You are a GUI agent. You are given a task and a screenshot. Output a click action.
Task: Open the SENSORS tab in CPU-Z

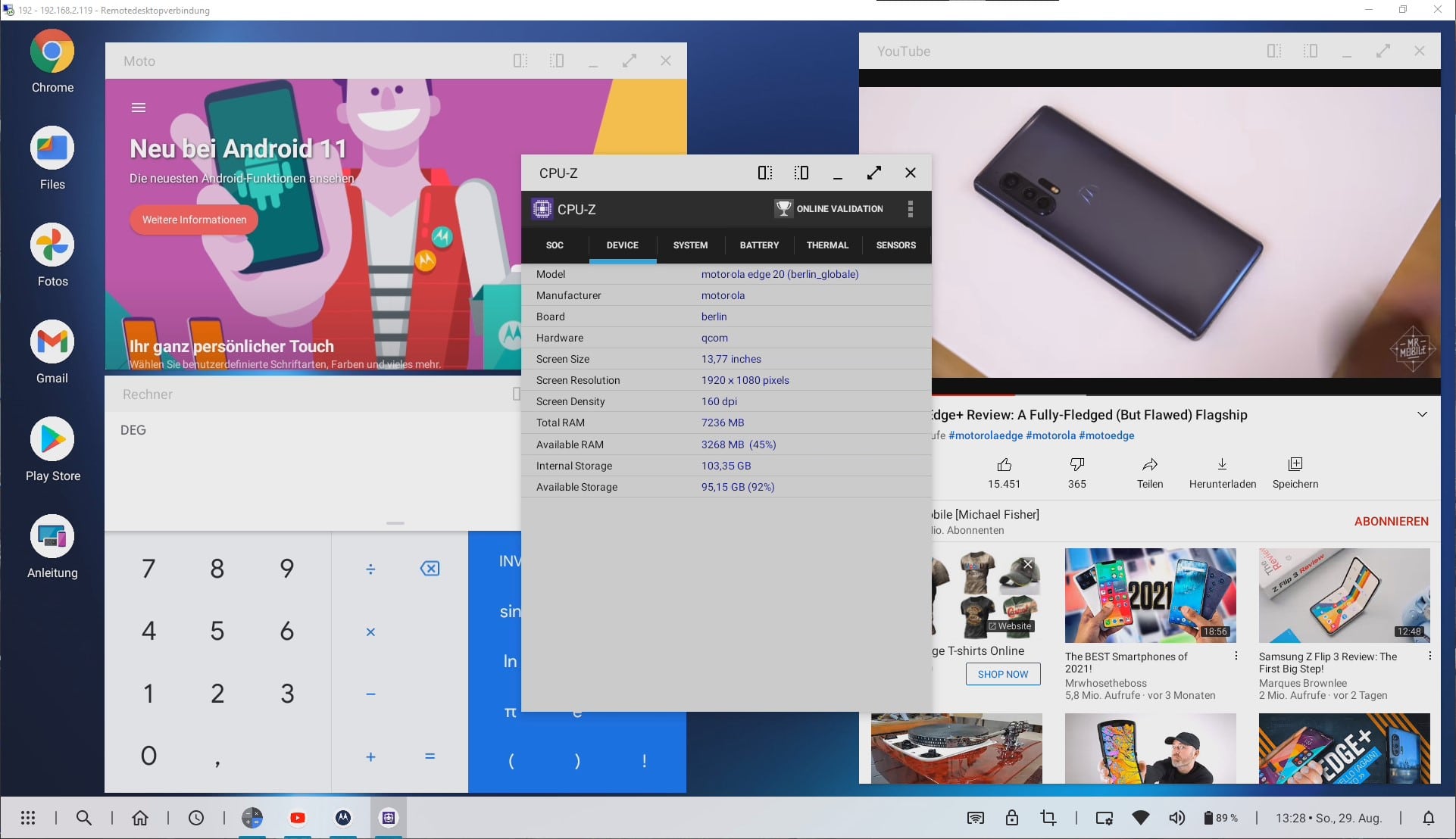tap(896, 245)
